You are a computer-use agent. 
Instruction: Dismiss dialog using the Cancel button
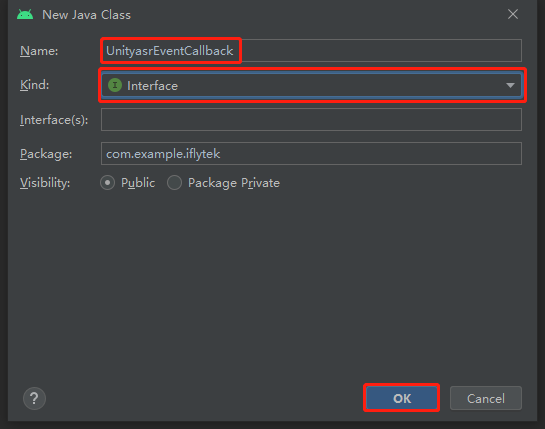click(x=486, y=398)
